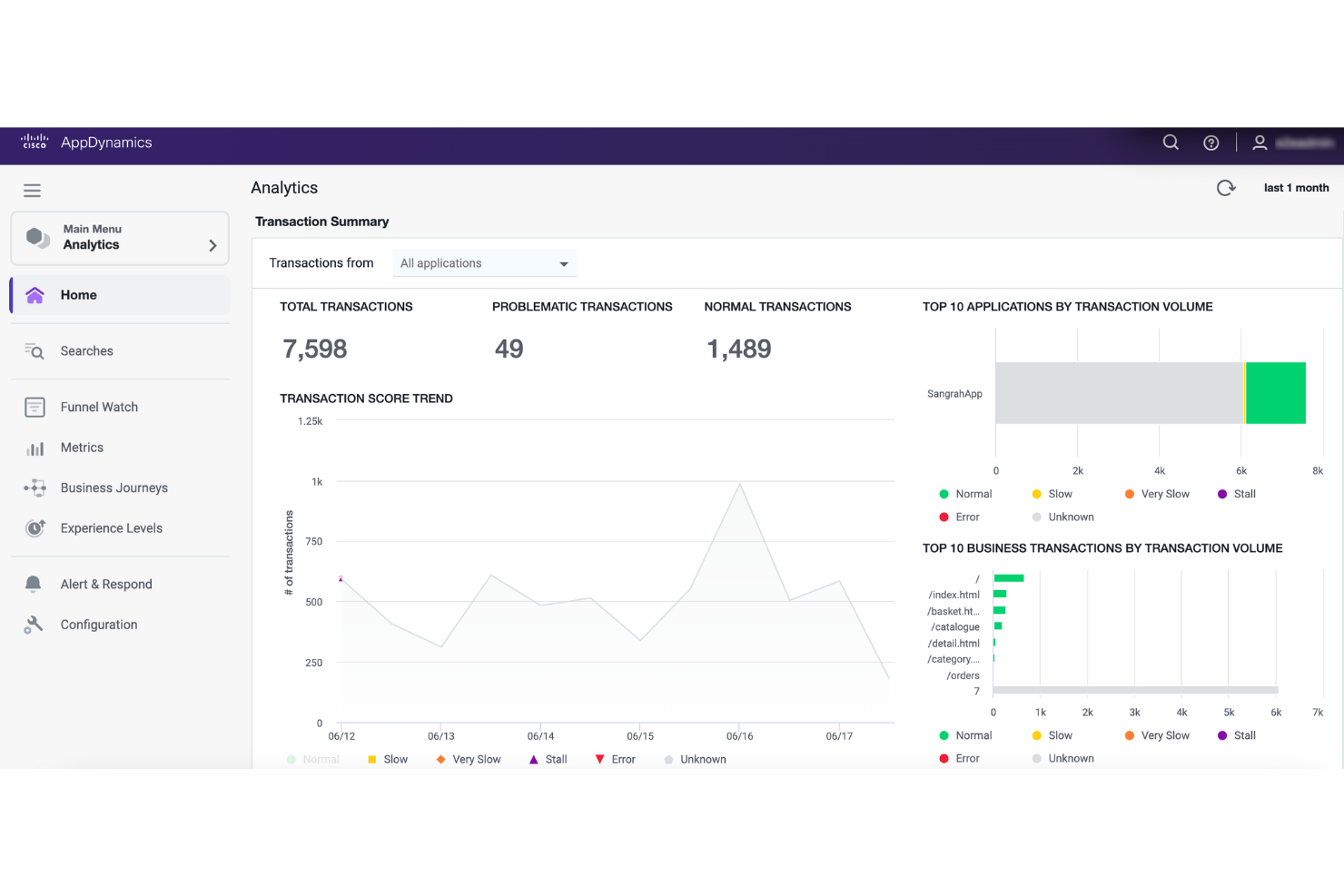
Task: Click the /catalogue transaction label
Action: 955,627
